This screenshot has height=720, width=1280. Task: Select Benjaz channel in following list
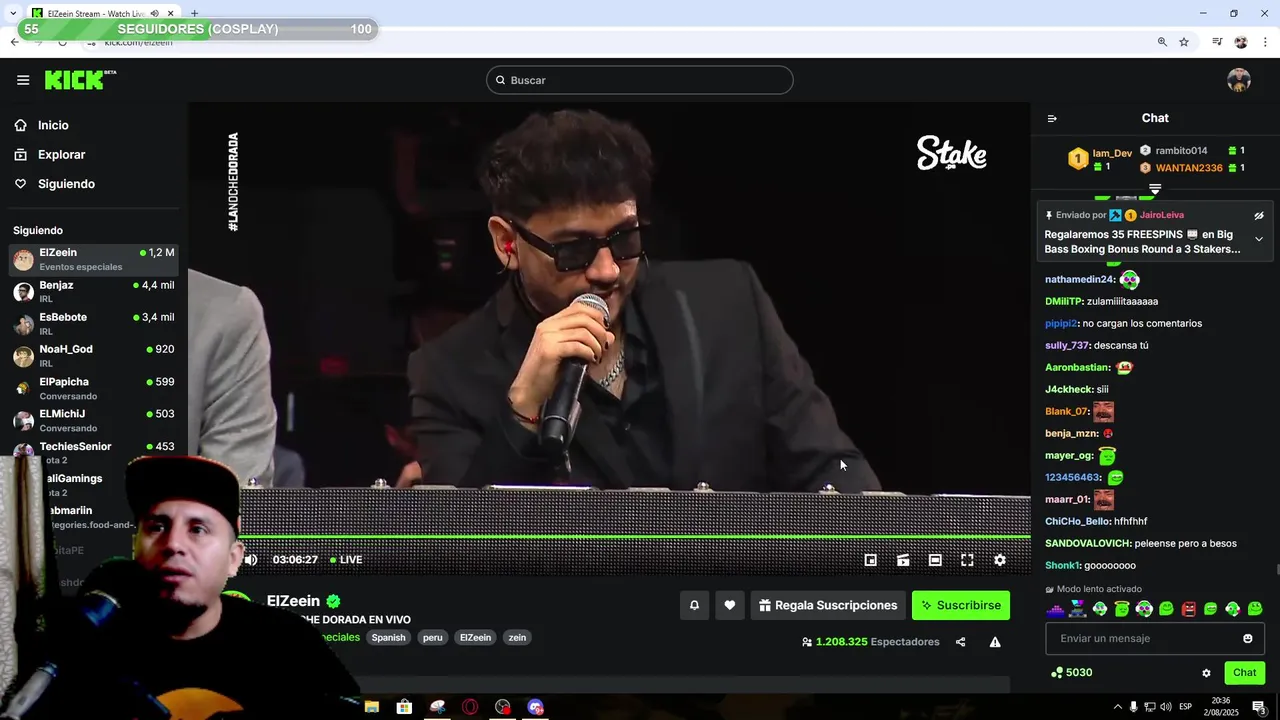[x=93, y=291]
